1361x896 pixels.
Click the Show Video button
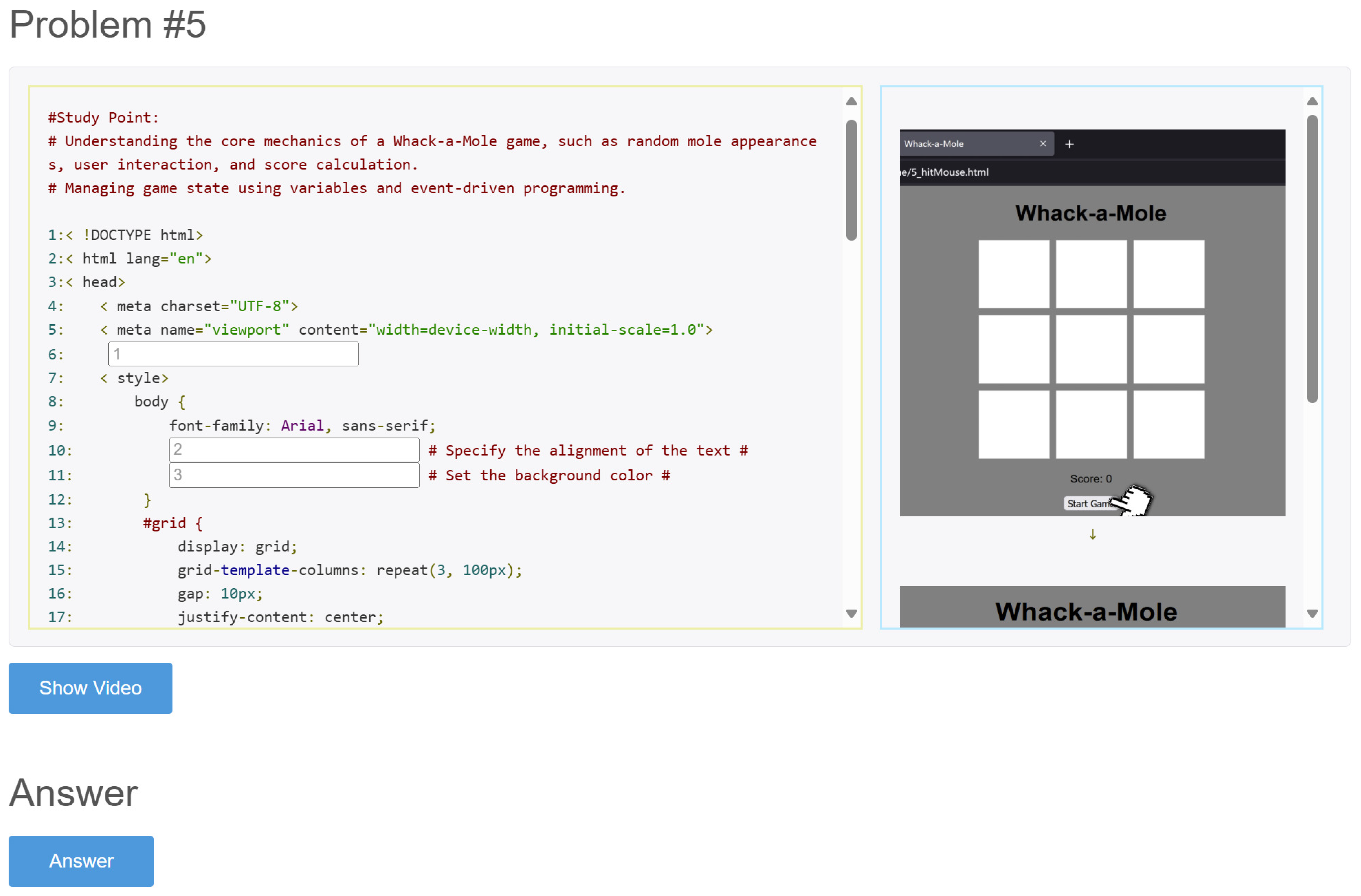point(90,688)
